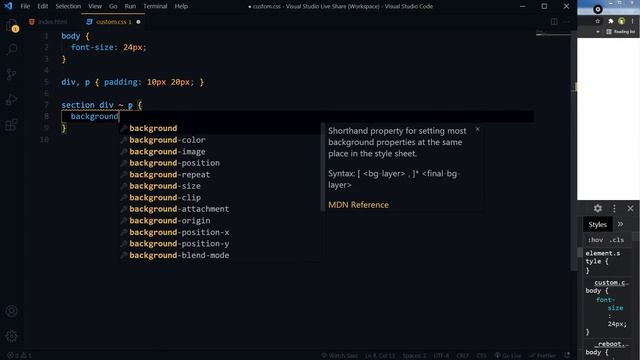Expand more DevTools tabs chevron
640x360 pixels.
tap(620, 224)
